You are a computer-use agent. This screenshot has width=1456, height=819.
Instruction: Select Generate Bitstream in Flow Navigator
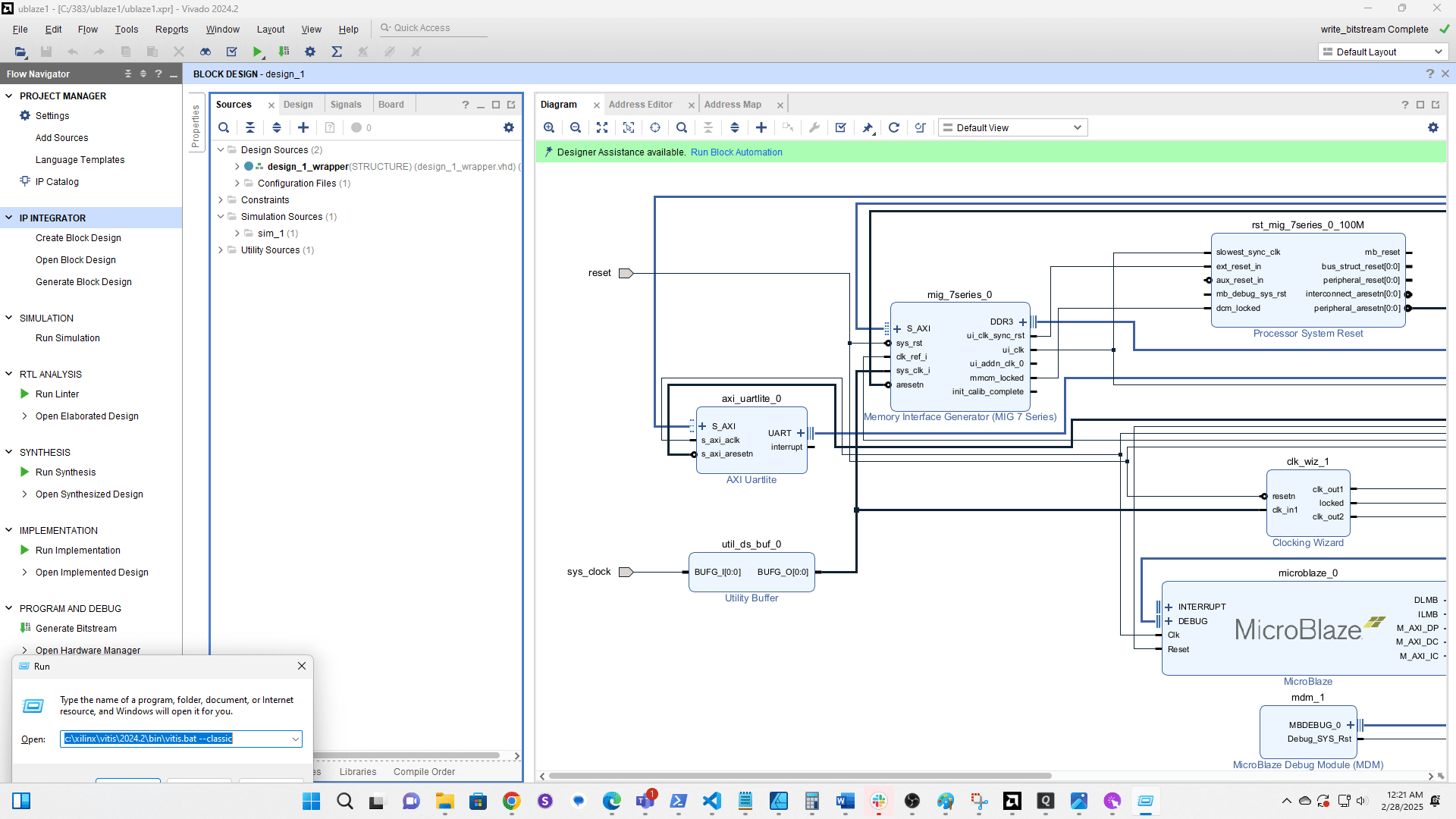point(76,628)
